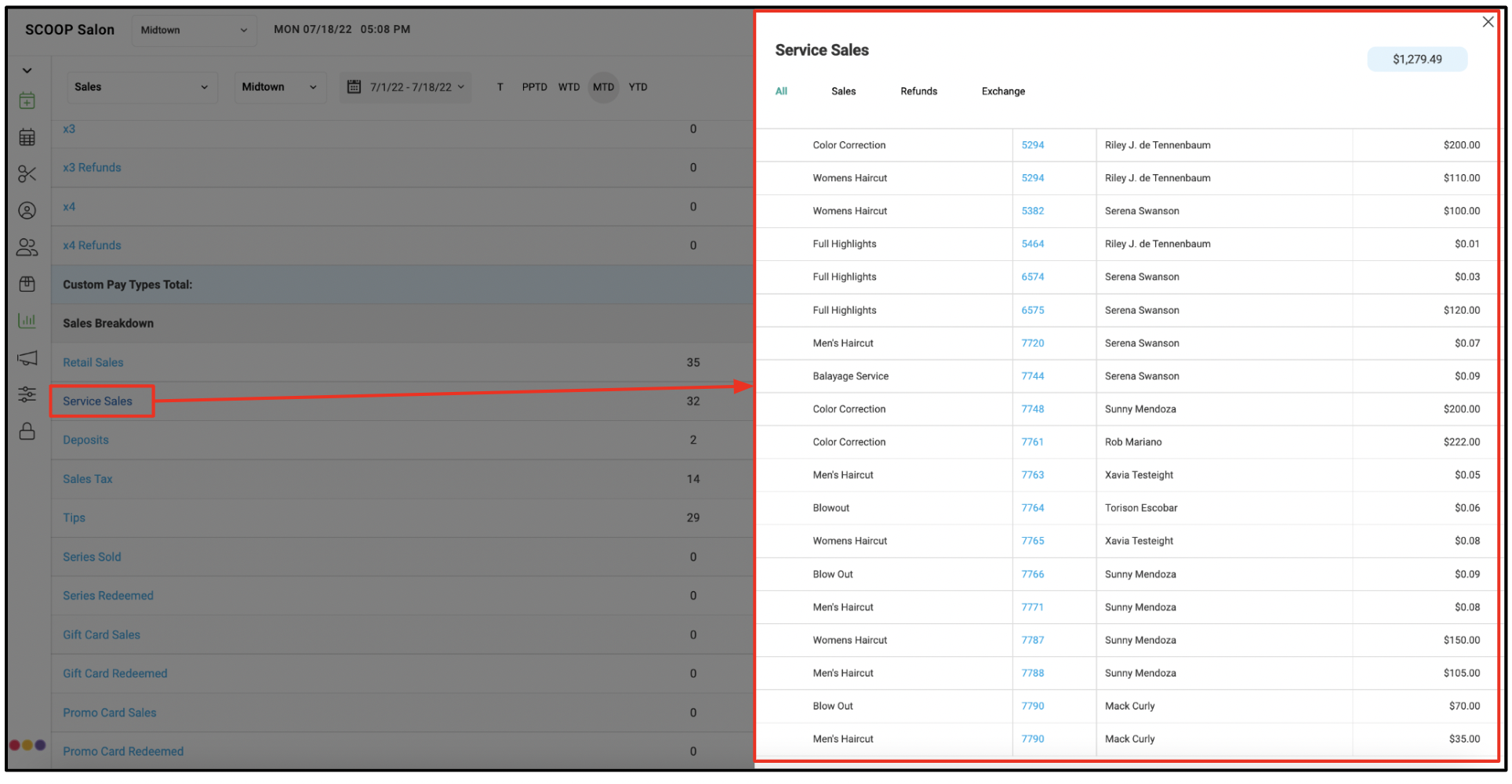Open ticket 5294 in the Color Correction row

1032,145
